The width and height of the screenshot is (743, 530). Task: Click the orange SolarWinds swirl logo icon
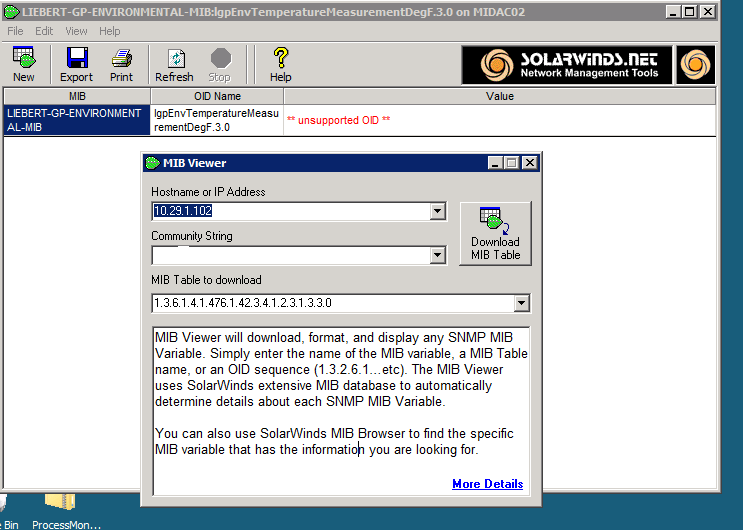(696, 65)
